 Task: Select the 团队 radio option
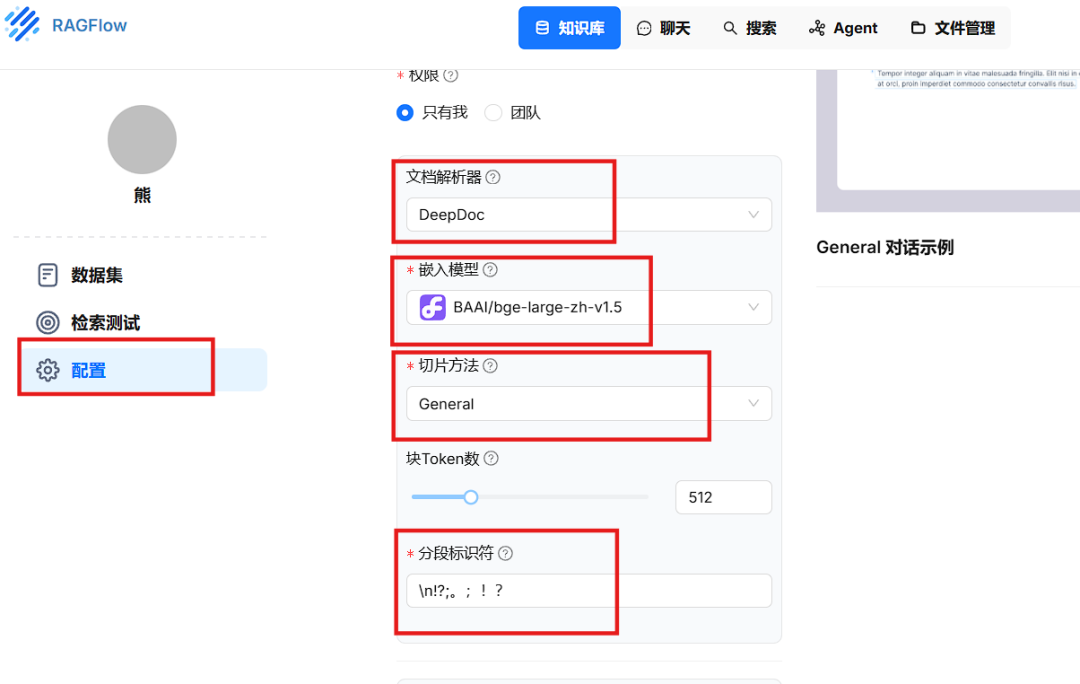493,112
